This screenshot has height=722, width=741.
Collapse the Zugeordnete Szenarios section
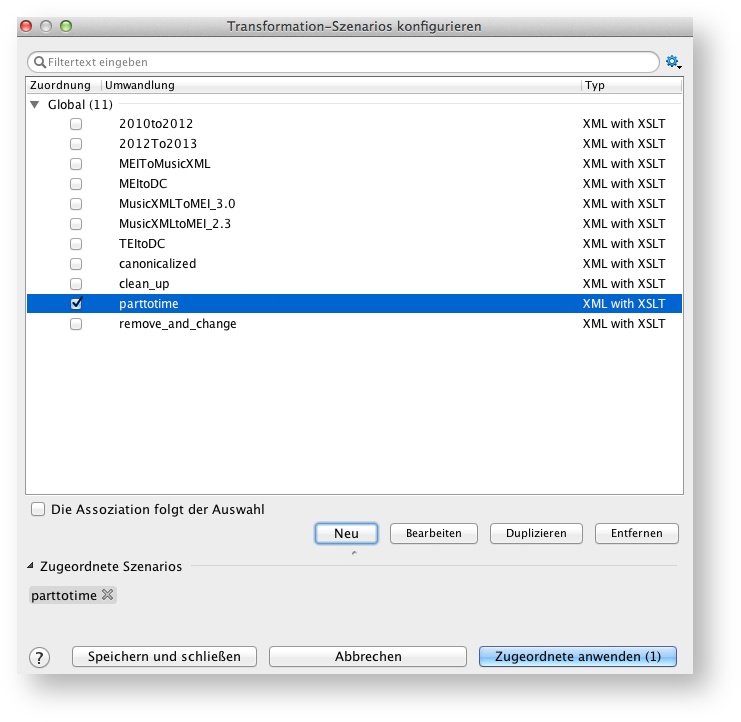pos(32,566)
